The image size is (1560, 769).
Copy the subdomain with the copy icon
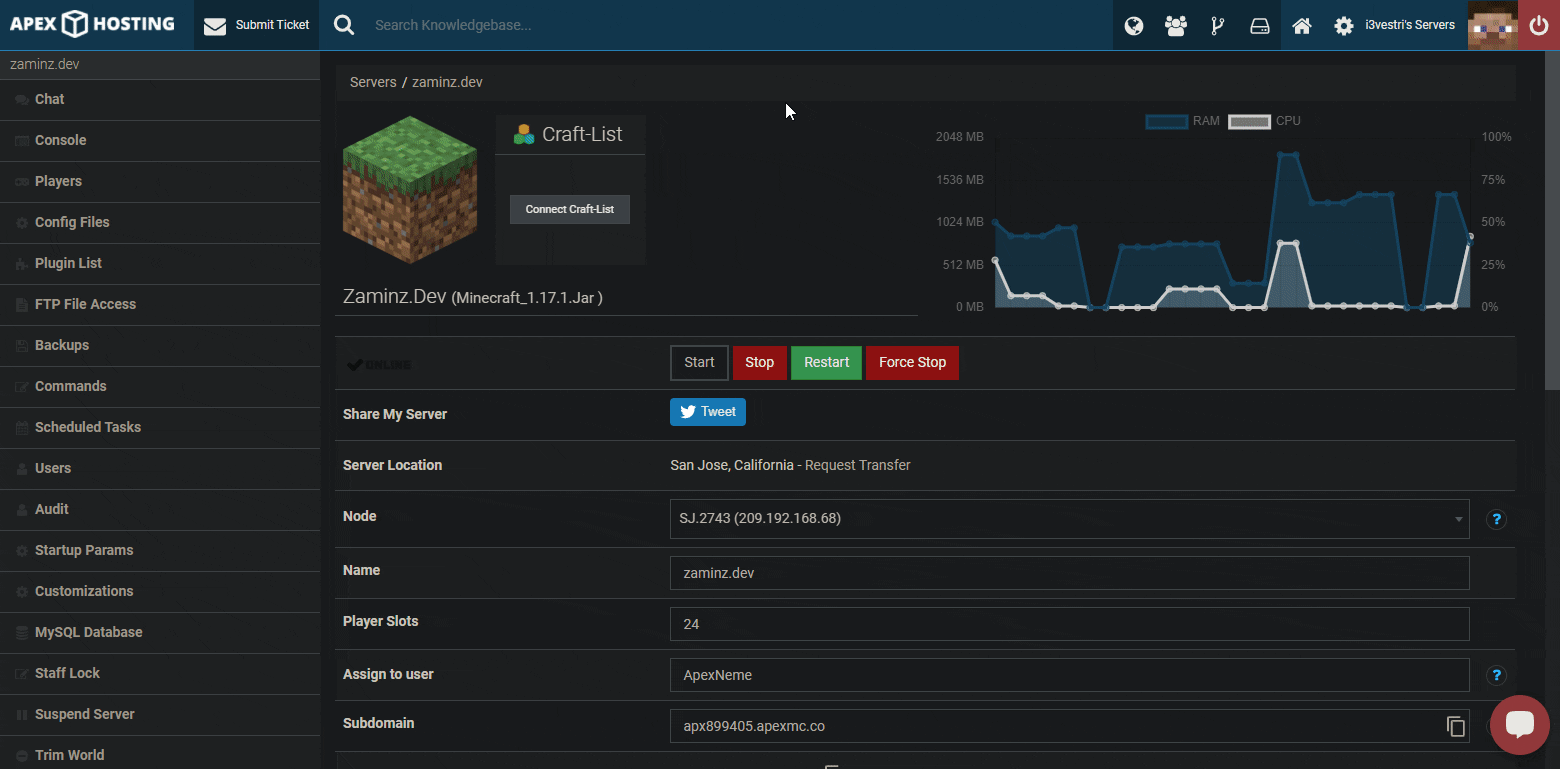click(x=1456, y=727)
